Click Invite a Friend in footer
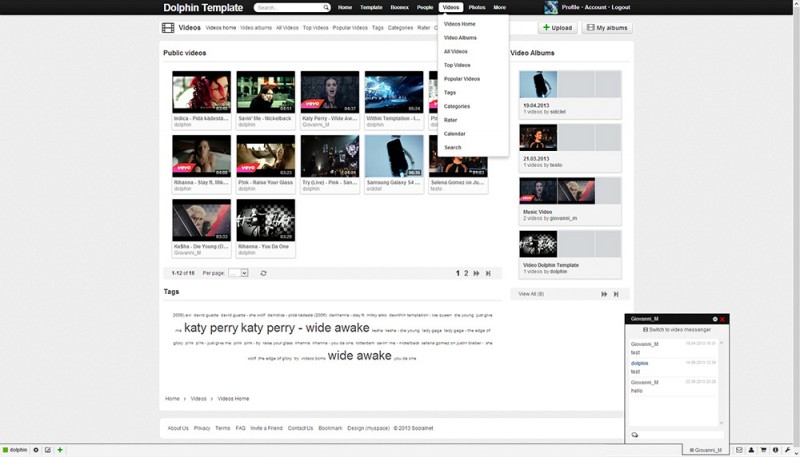Viewport: 800px width, 457px height. [x=266, y=428]
